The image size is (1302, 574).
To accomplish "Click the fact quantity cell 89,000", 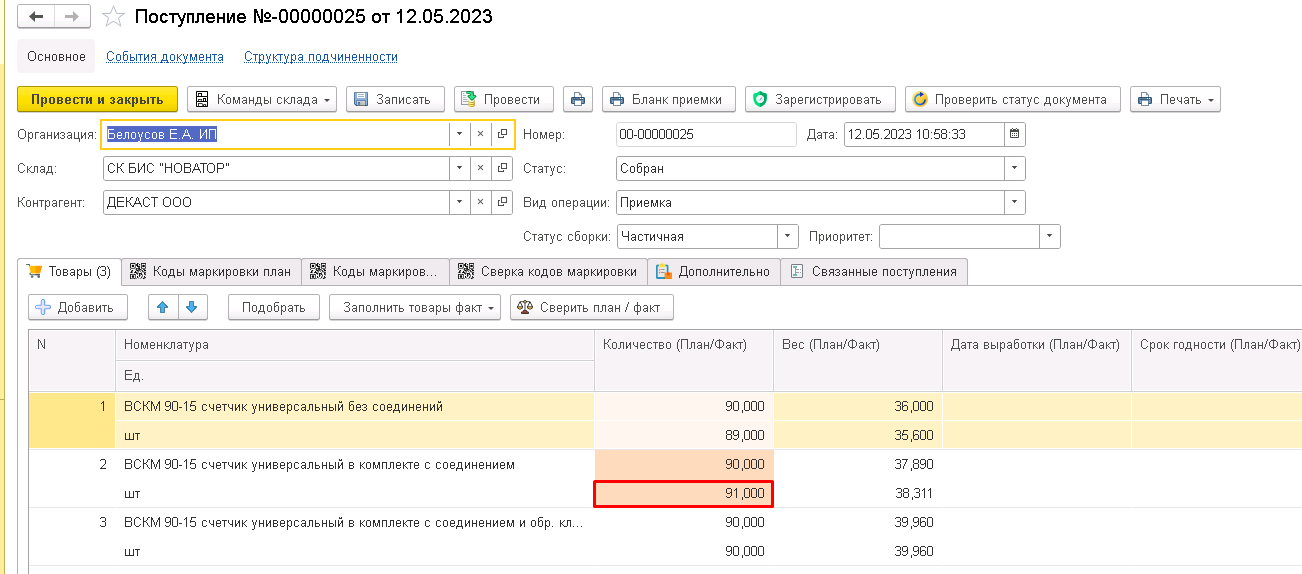I will 684,435.
